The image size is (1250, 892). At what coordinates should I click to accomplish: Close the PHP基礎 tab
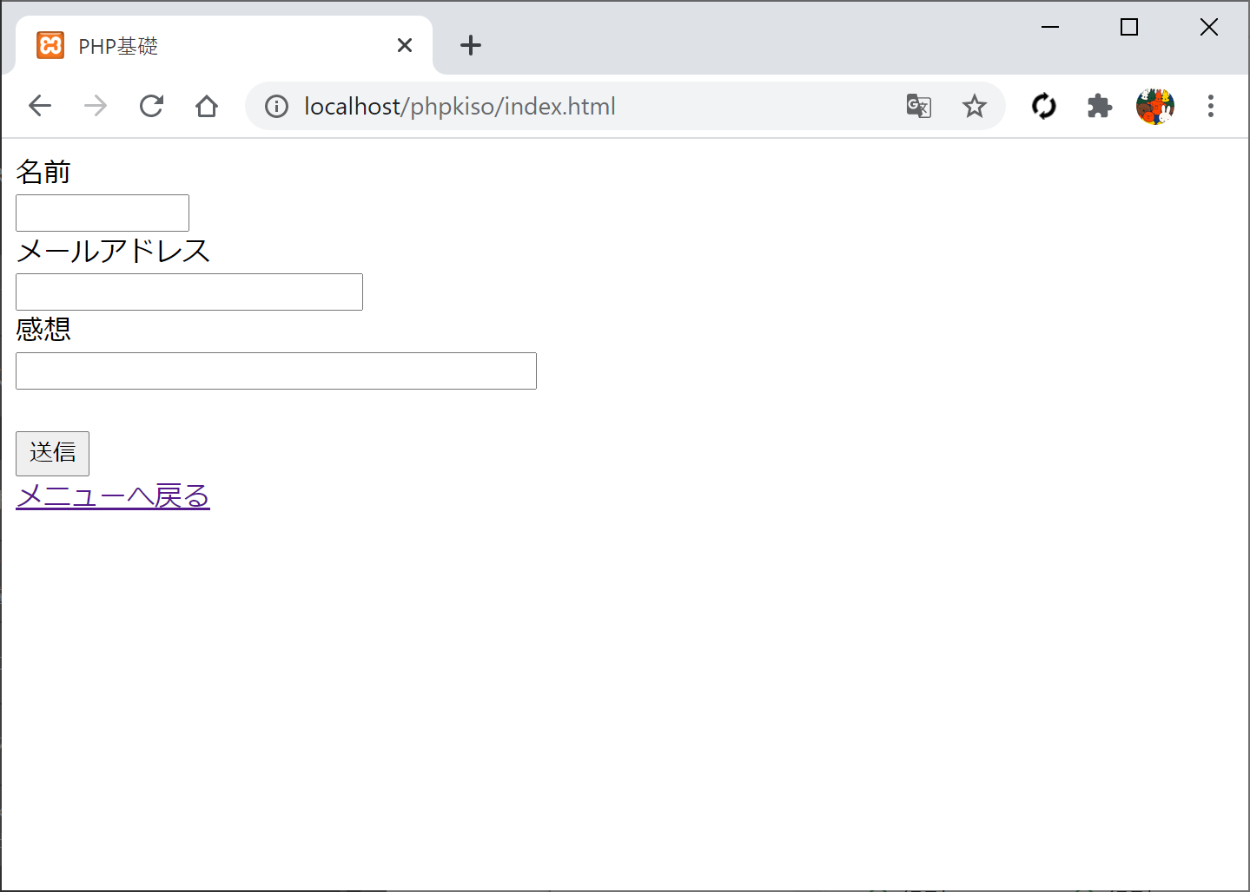[x=405, y=46]
